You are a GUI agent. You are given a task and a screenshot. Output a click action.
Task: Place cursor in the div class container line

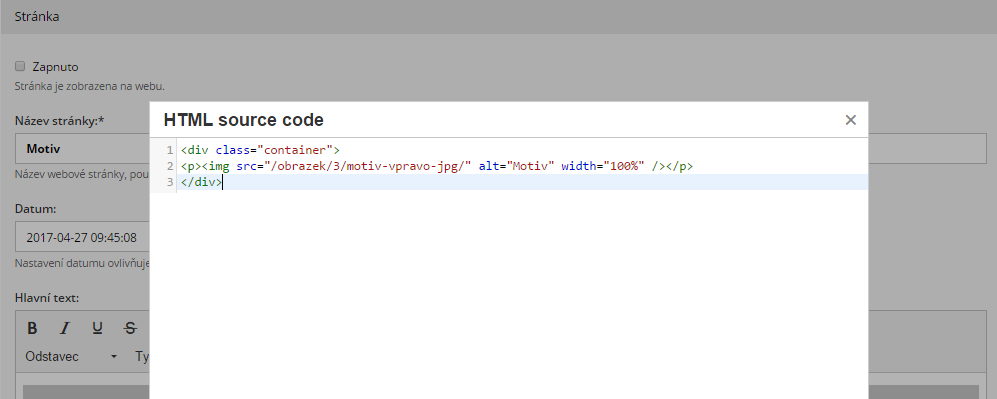260,151
